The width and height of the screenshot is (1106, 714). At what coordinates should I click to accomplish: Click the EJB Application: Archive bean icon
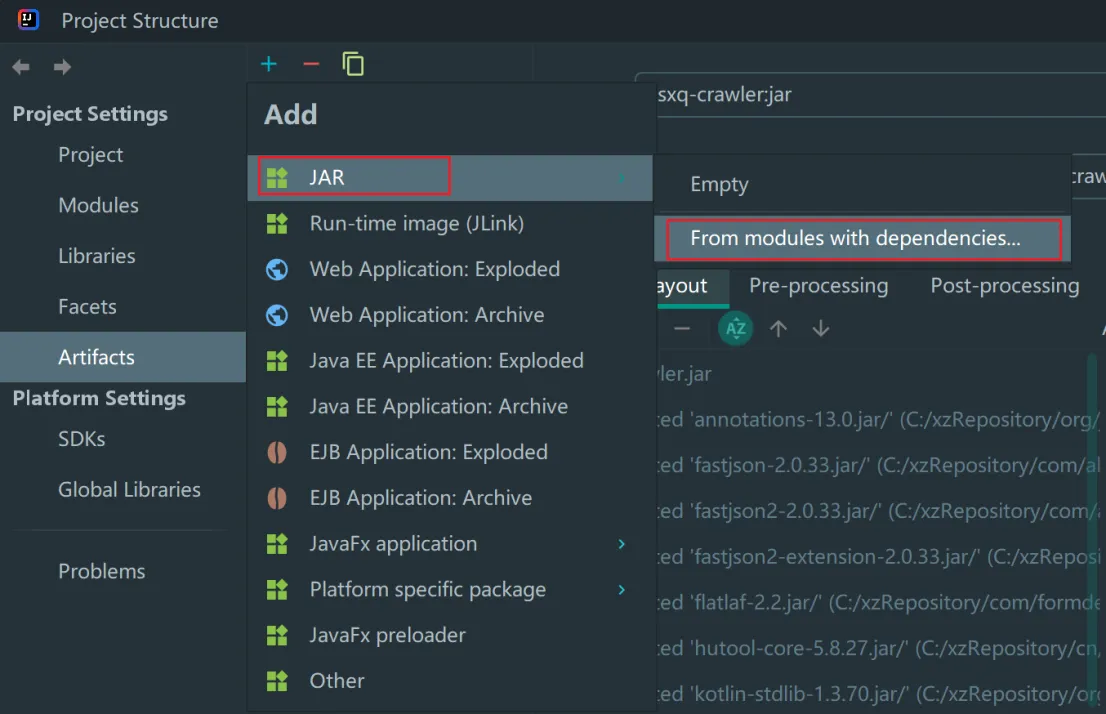click(x=277, y=498)
